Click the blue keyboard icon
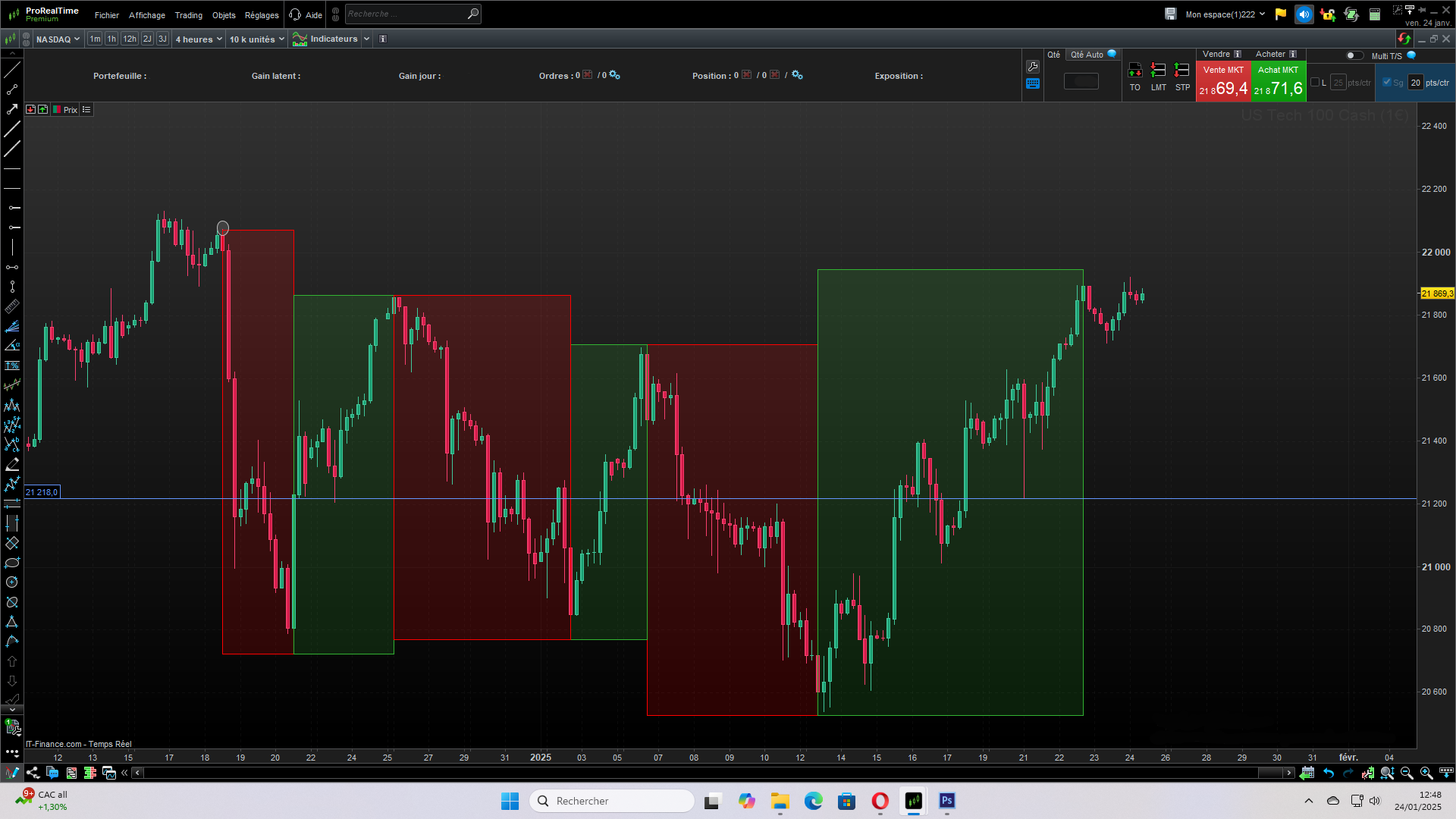 pyautogui.click(x=1032, y=84)
